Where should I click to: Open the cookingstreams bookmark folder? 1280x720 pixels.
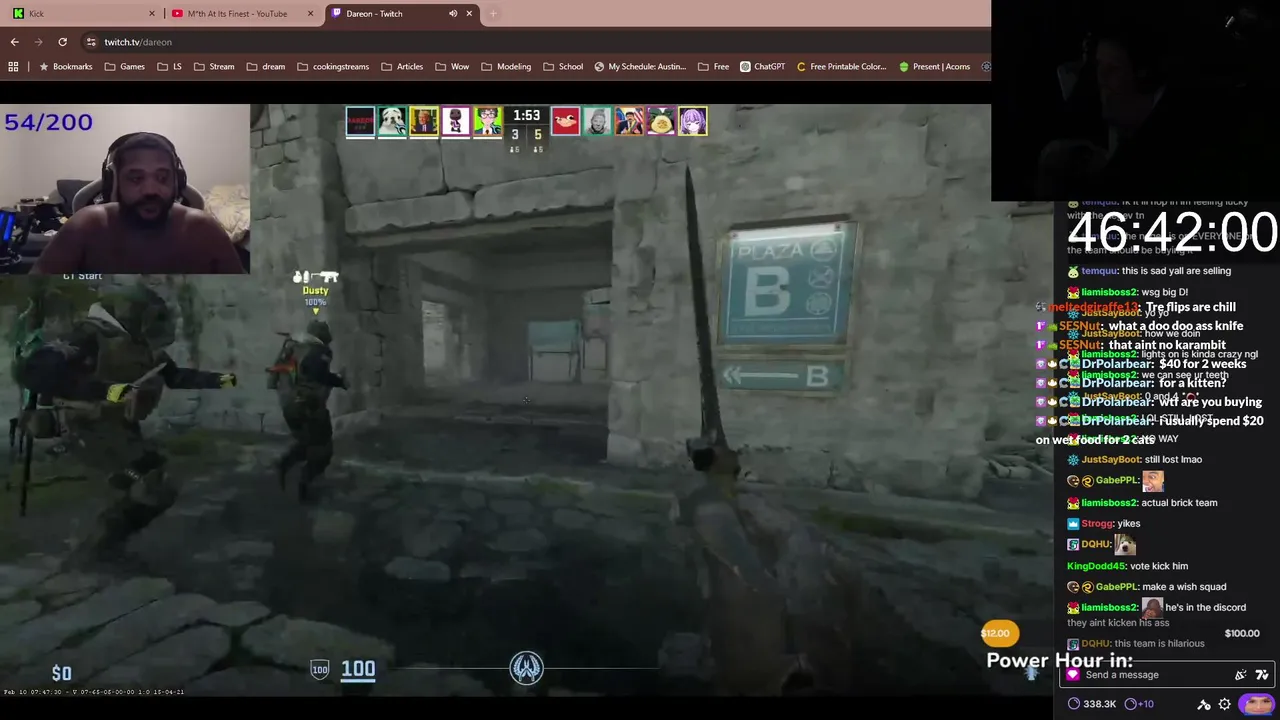tap(333, 67)
